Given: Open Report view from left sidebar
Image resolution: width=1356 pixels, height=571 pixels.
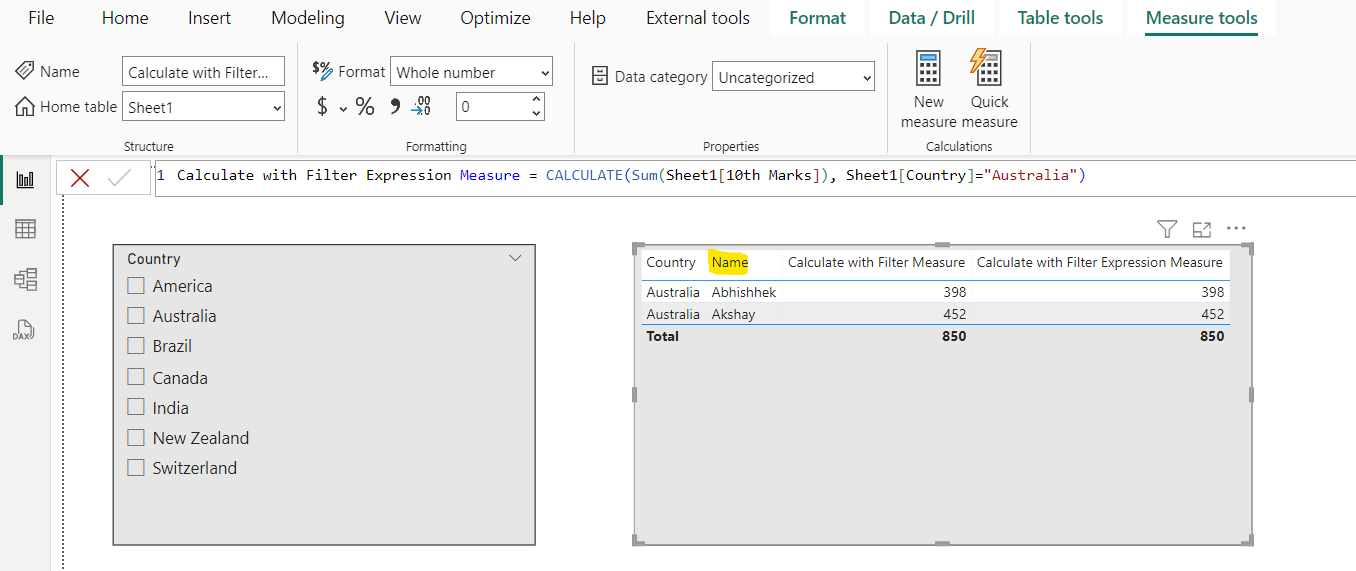Looking at the screenshot, I should pos(25,180).
